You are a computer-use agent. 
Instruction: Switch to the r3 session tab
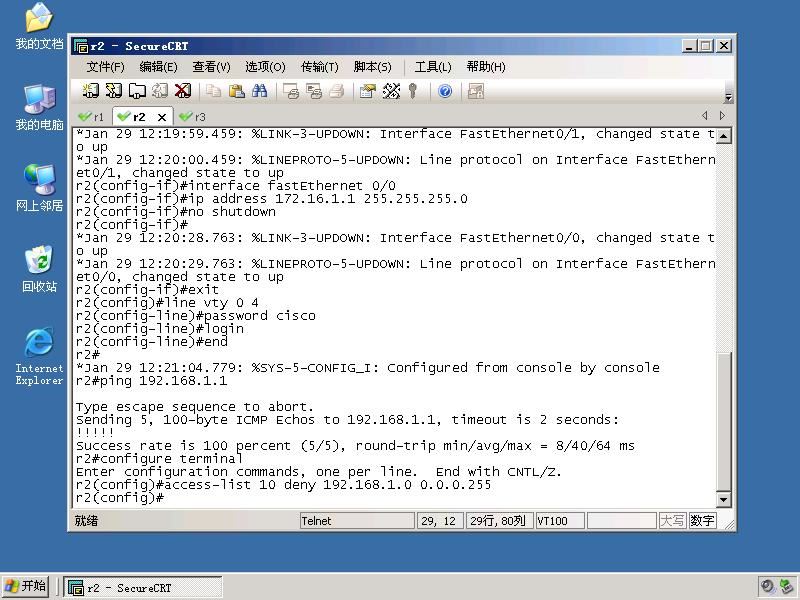point(192,117)
